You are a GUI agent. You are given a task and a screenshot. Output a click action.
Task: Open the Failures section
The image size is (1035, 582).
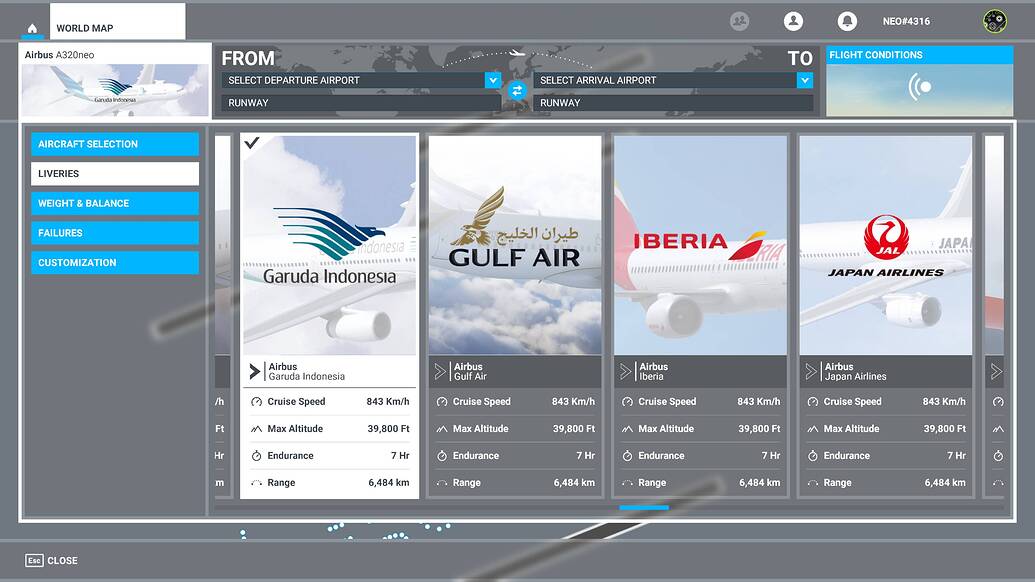pyautogui.click(x=114, y=233)
